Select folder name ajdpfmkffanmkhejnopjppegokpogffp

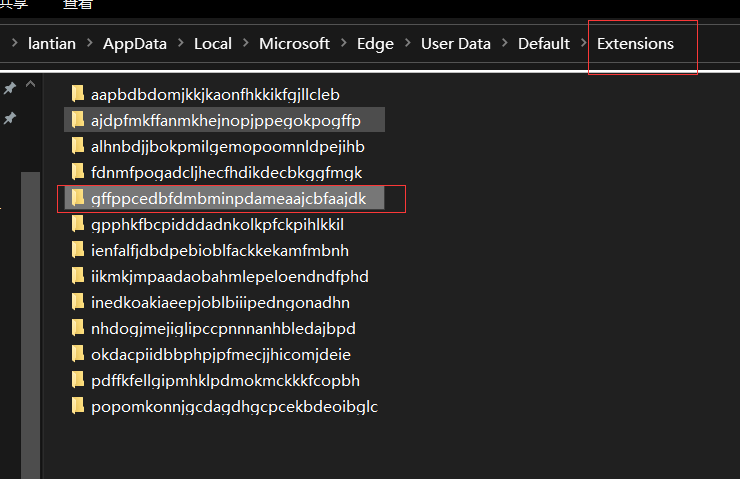[226, 121]
